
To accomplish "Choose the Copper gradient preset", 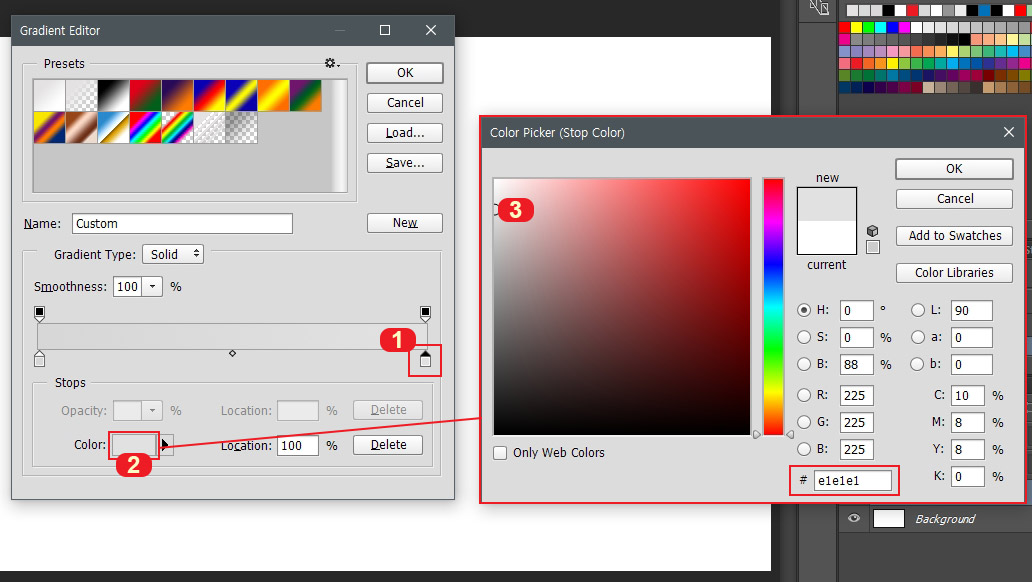I will 82,128.
